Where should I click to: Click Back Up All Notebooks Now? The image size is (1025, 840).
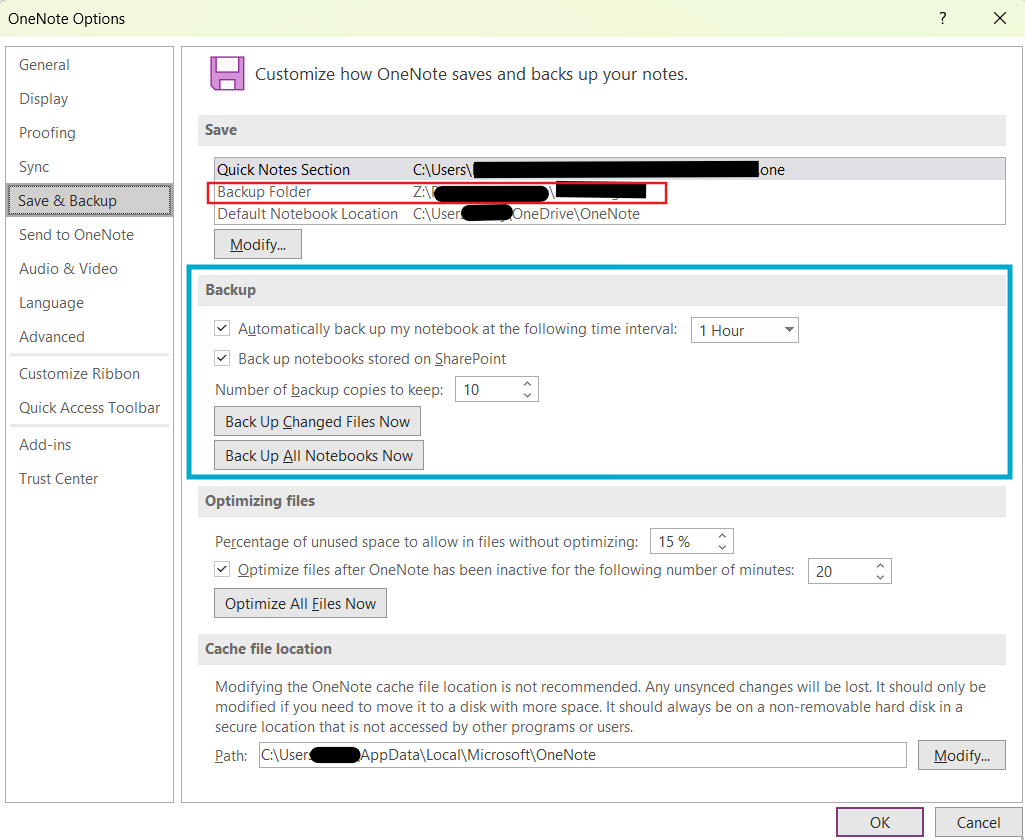point(318,456)
